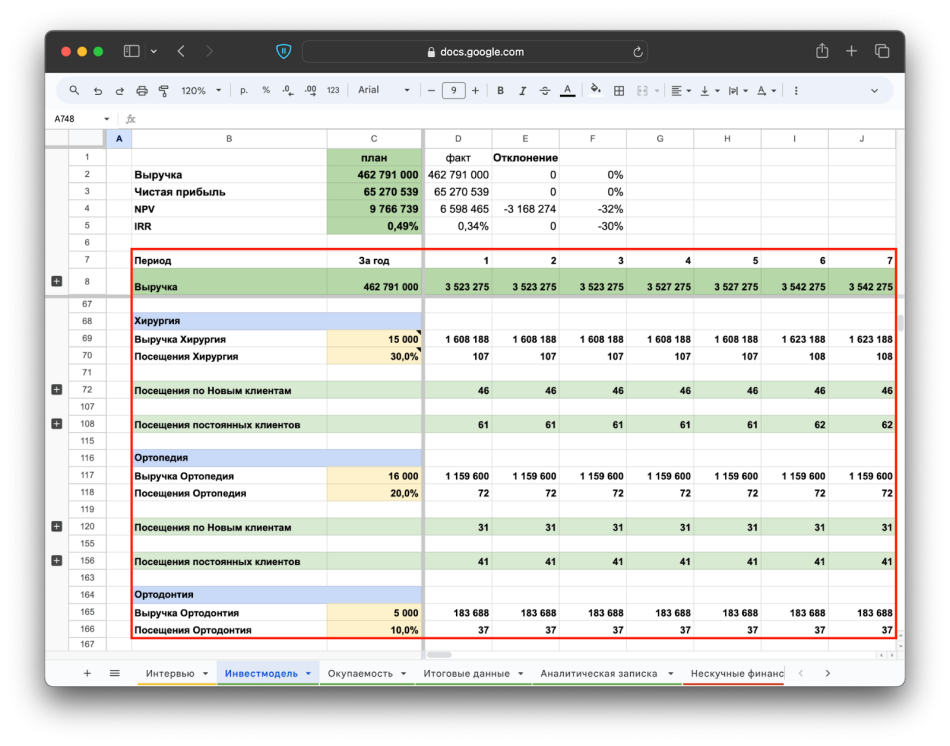Open search the menus magnifier

click(x=74, y=90)
